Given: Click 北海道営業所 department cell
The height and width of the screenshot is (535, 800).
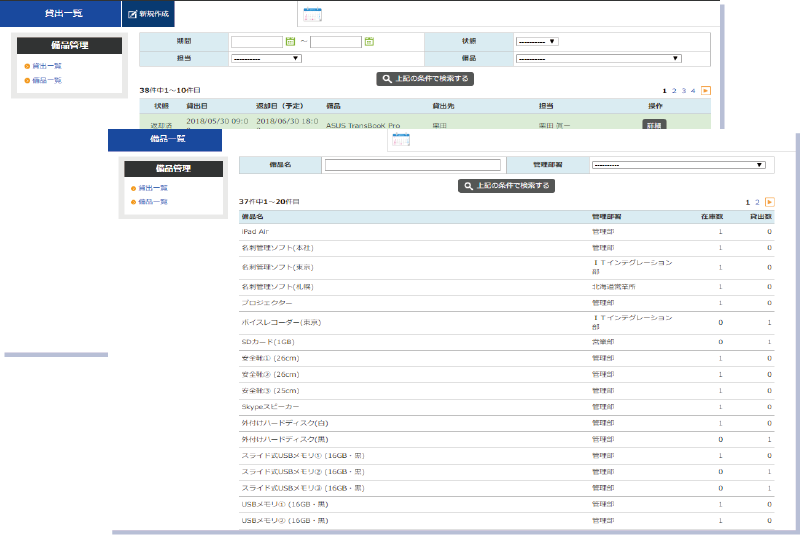Looking at the screenshot, I should pos(614,287).
